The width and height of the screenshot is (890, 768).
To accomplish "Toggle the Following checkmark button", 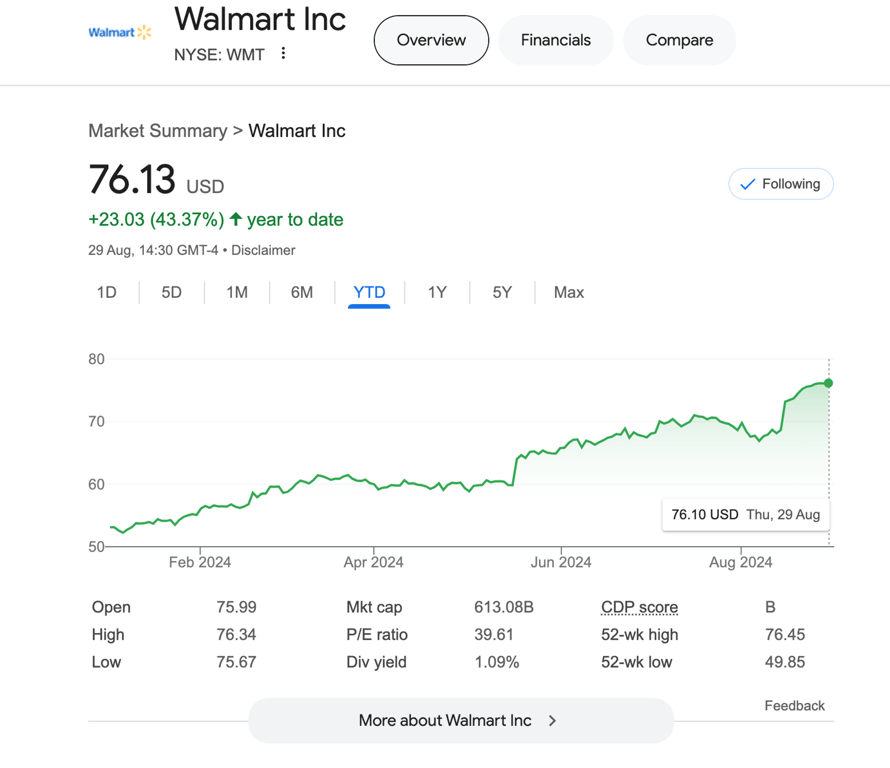I will pyautogui.click(x=780, y=184).
